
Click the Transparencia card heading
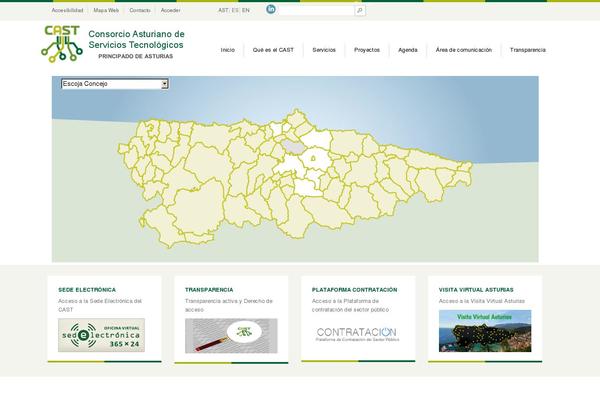pyautogui.click(x=209, y=290)
